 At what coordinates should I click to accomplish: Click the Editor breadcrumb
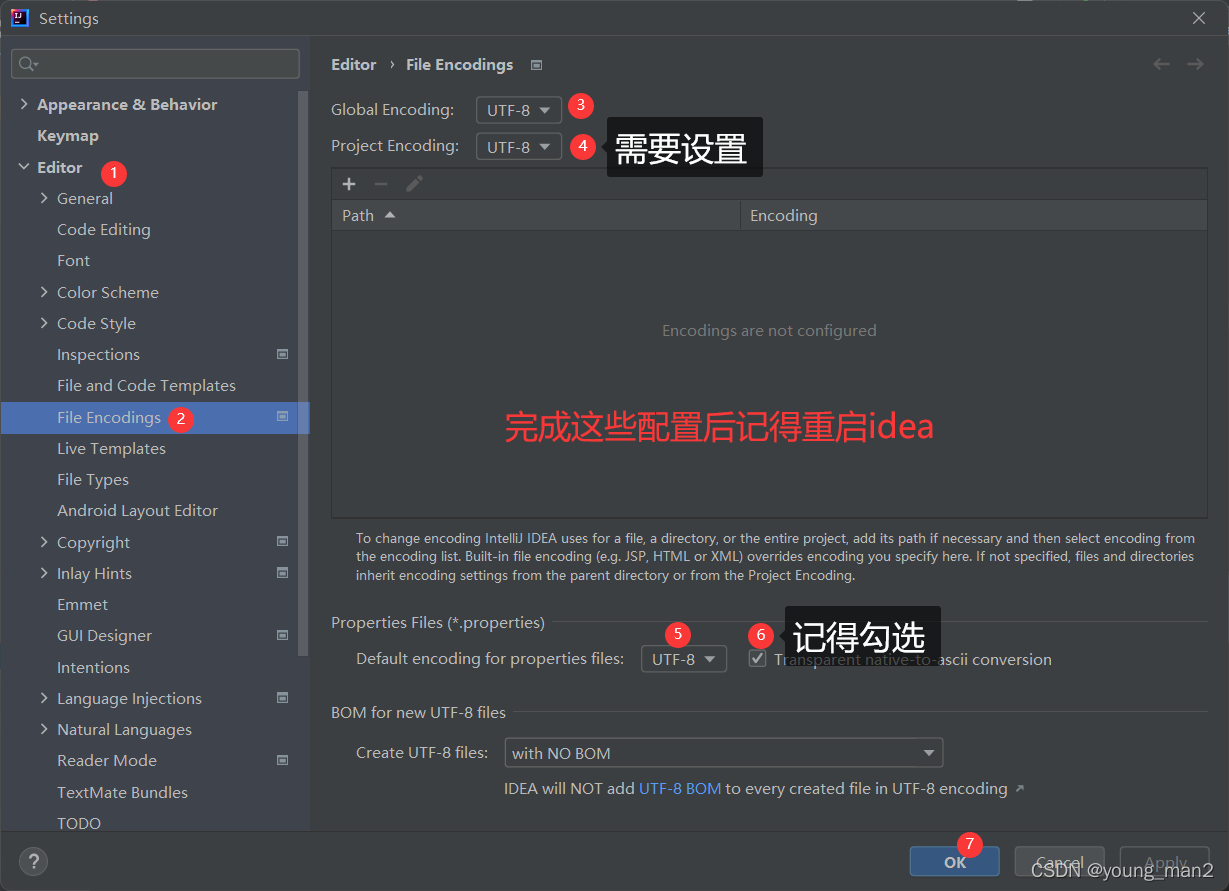(354, 64)
